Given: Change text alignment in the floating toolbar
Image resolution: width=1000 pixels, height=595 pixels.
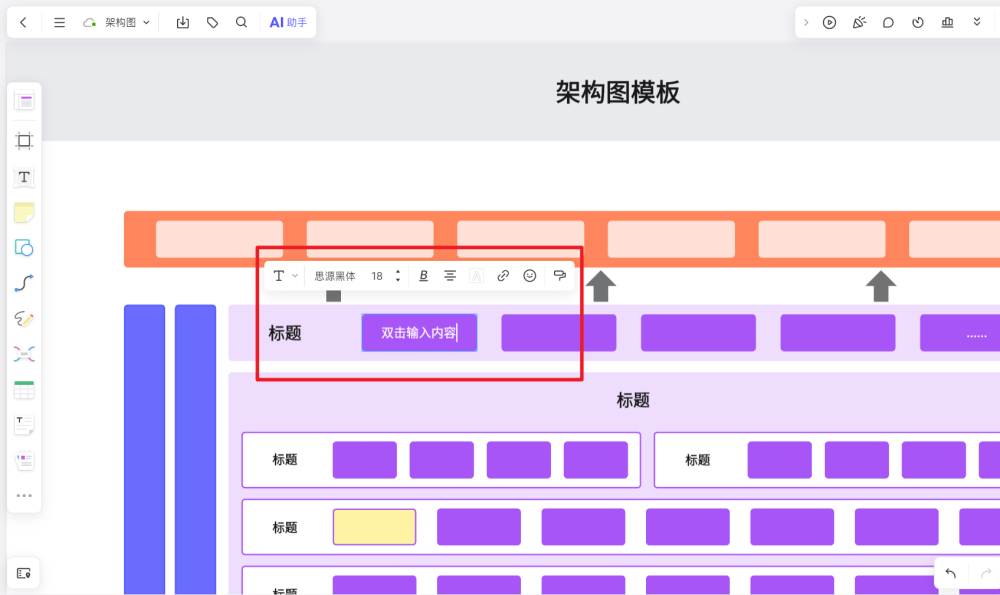Looking at the screenshot, I should [450, 275].
